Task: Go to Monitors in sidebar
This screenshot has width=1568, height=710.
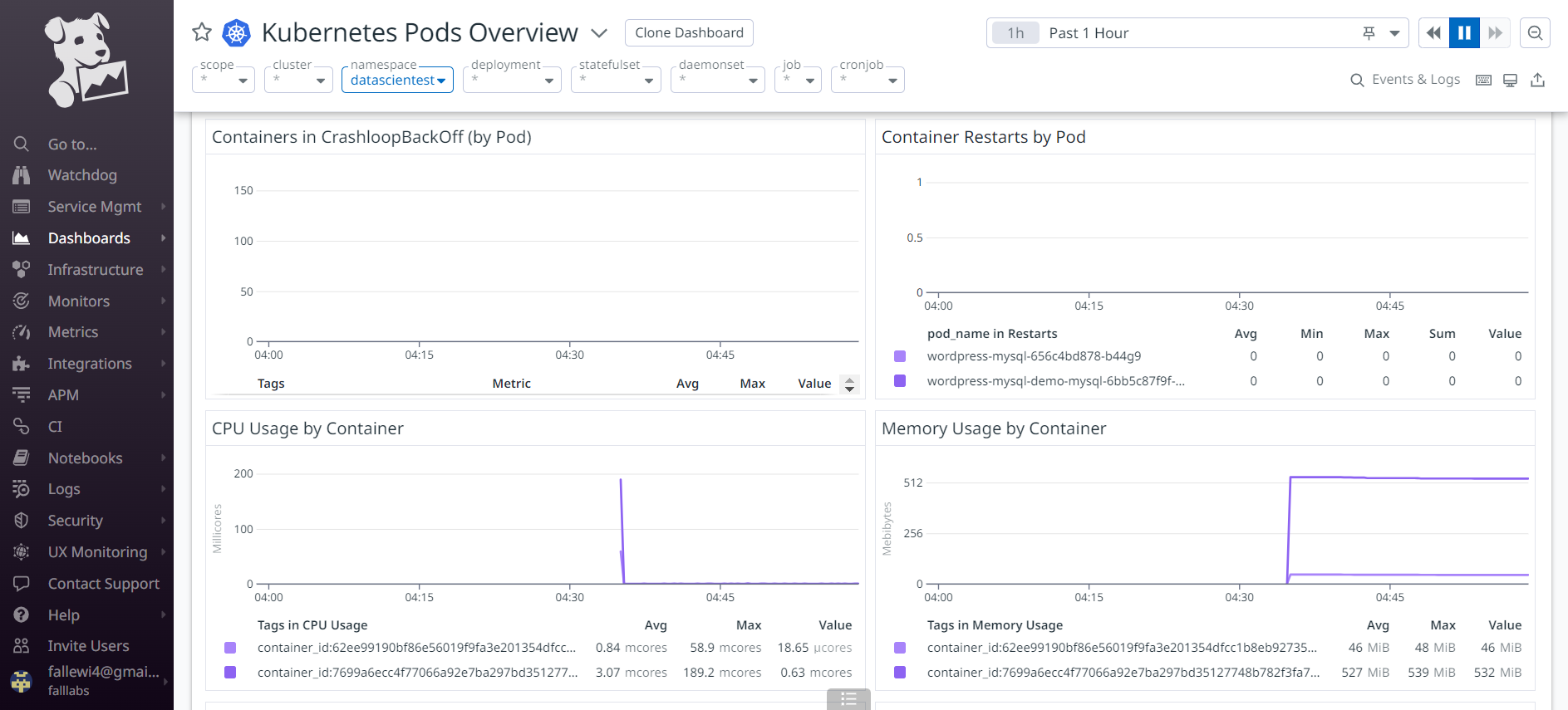Action: 79,301
